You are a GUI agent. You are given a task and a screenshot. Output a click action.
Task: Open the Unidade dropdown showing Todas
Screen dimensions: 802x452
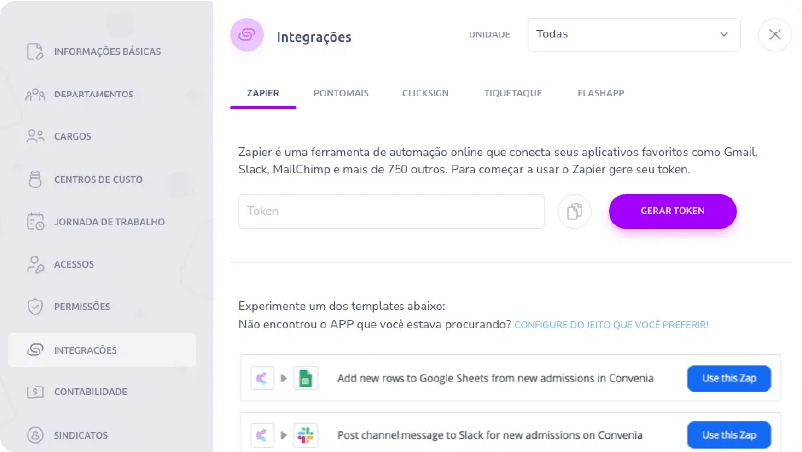click(634, 35)
